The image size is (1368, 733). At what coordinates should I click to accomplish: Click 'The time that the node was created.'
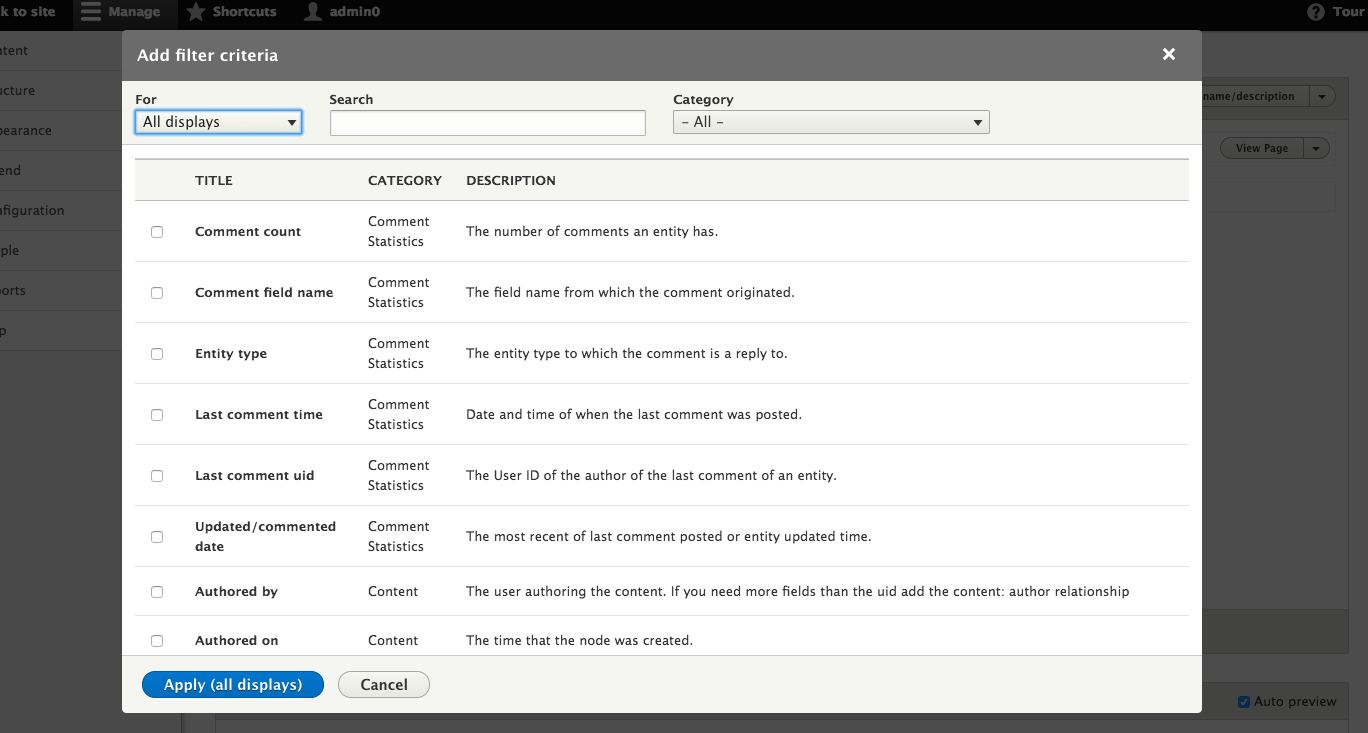(x=580, y=641)
